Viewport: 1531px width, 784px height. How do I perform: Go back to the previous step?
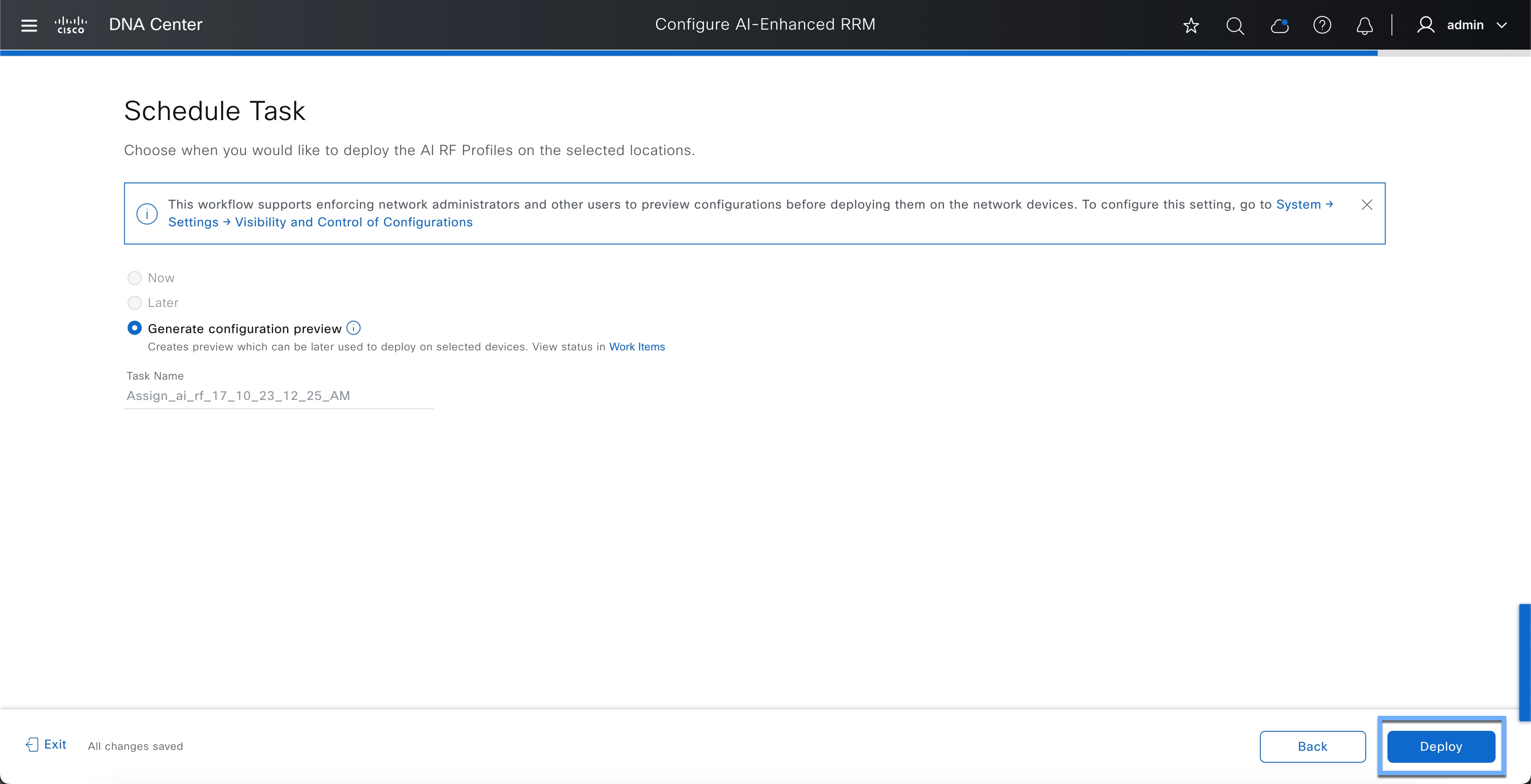1313,746
